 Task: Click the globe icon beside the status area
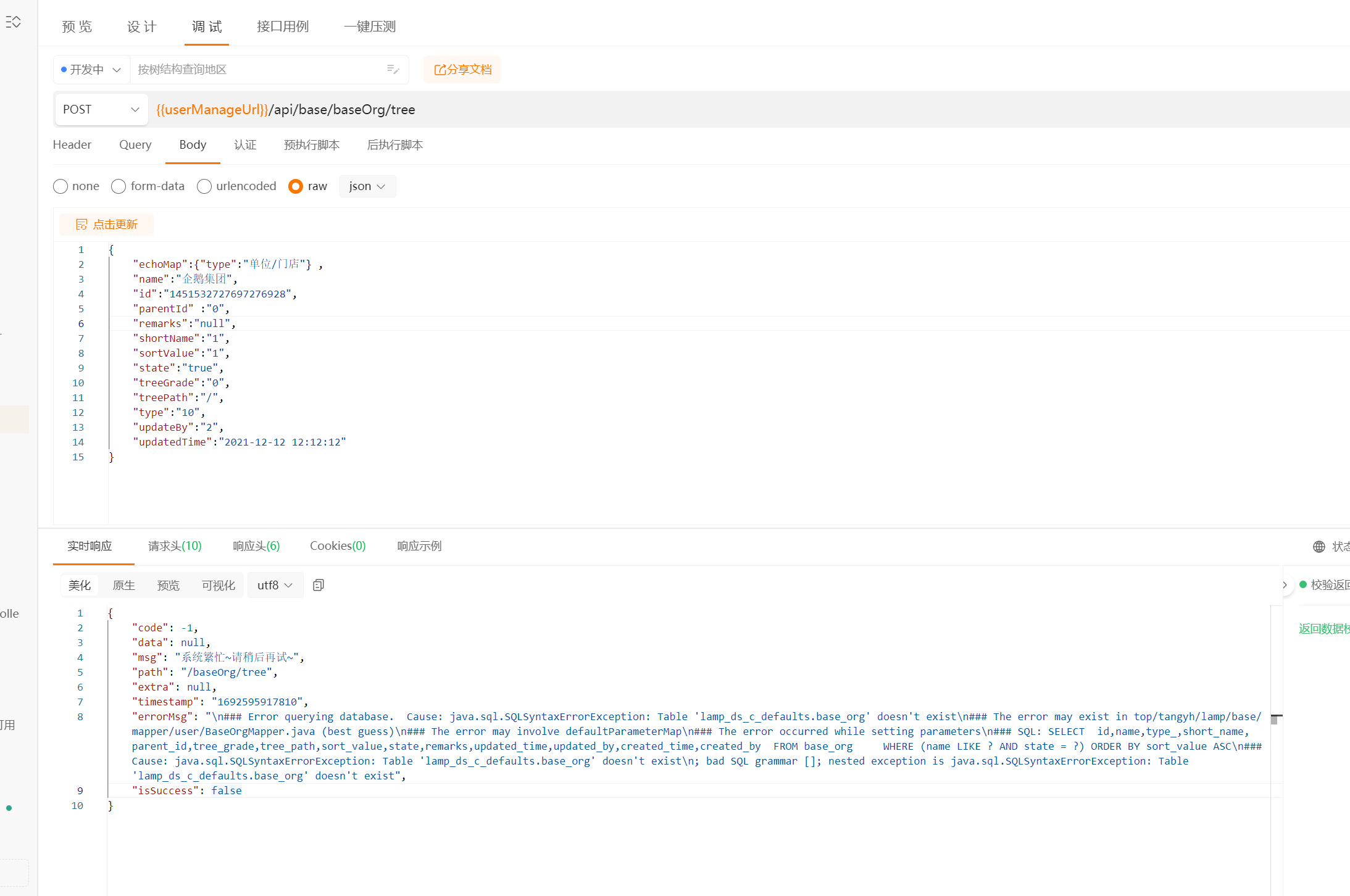click(1319, 546)
